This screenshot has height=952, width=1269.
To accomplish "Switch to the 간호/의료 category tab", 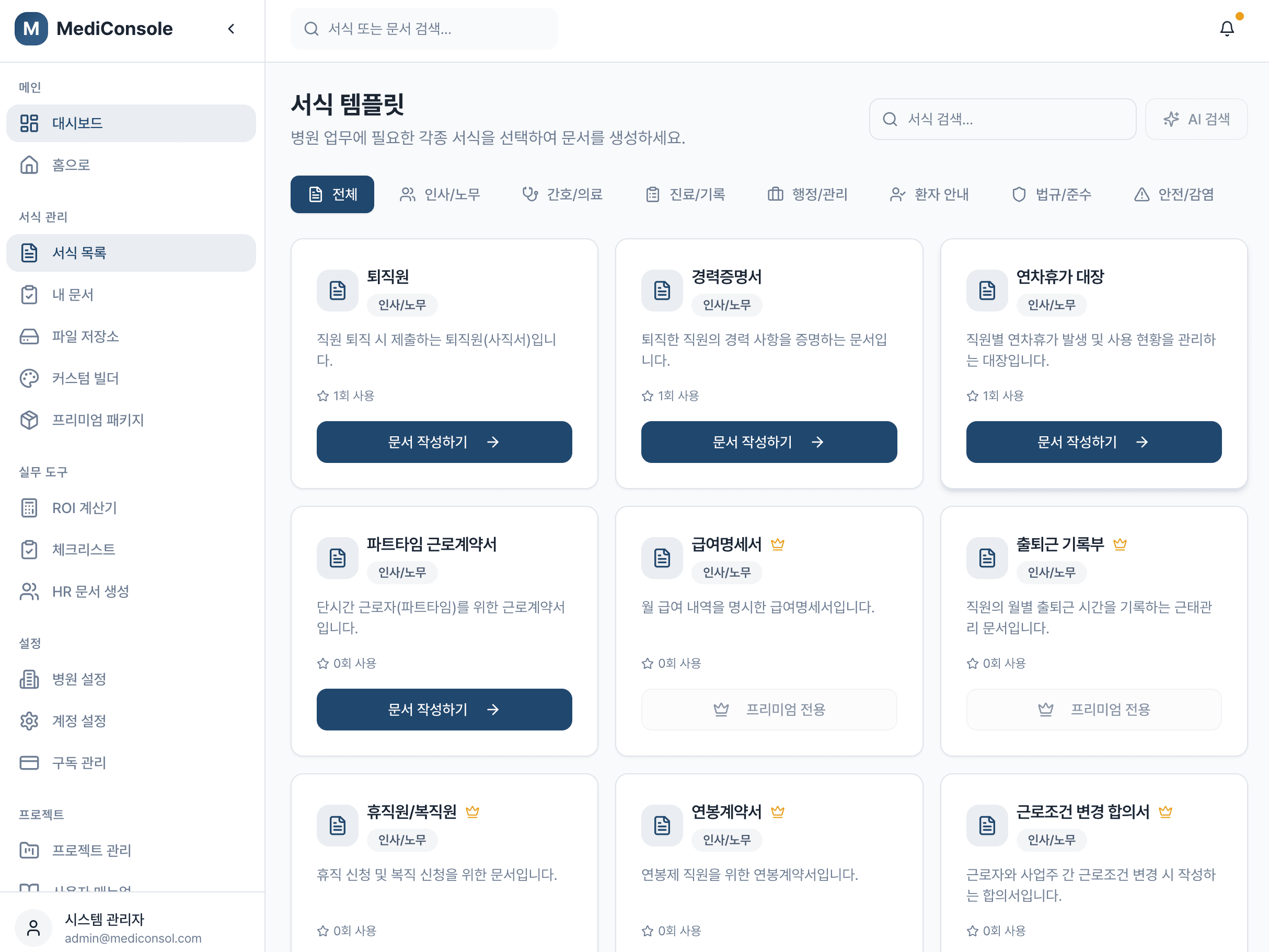I will click(x=562, y=194).
